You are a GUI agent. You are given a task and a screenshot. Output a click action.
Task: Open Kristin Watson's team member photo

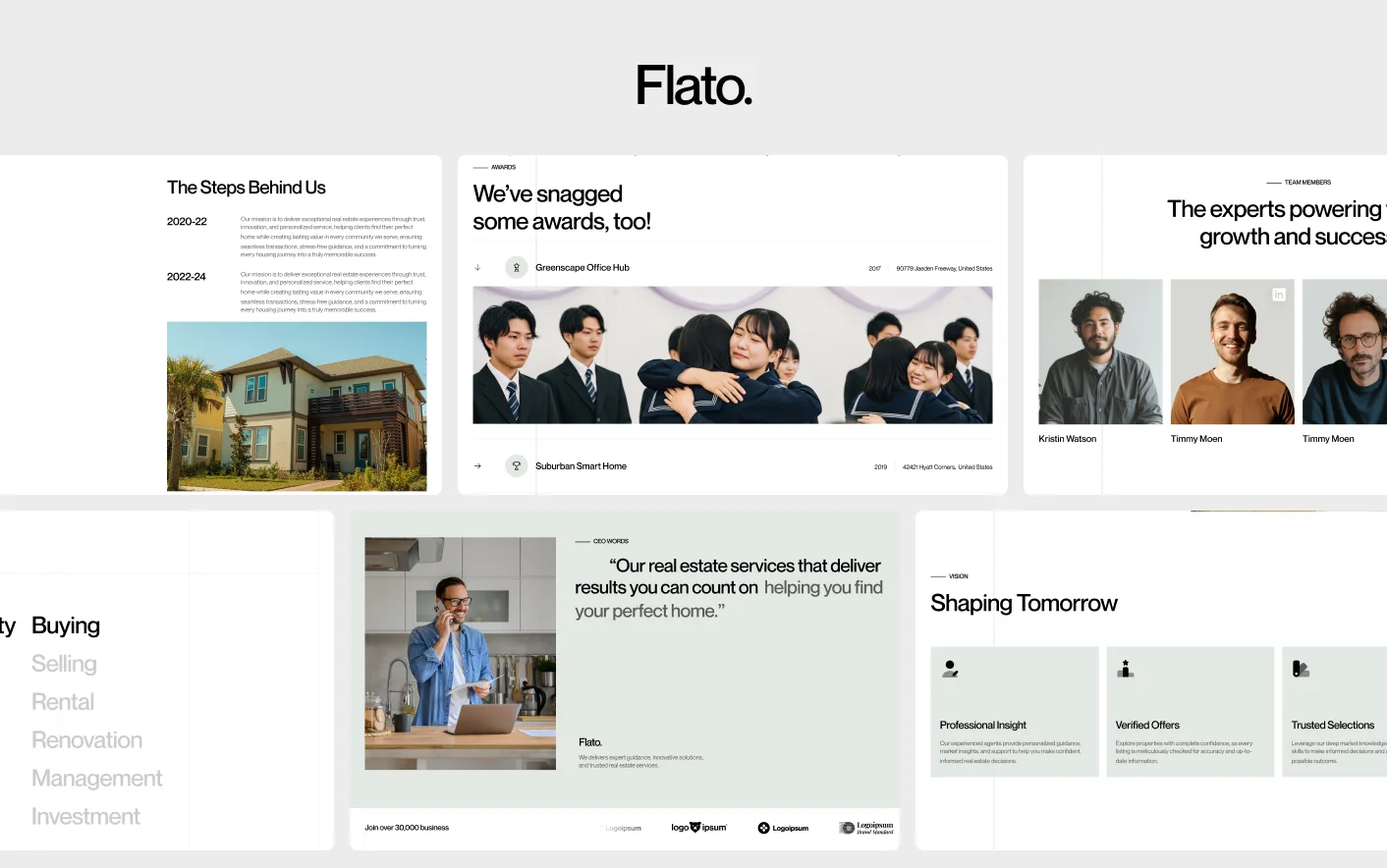[x=1100, y=352]
